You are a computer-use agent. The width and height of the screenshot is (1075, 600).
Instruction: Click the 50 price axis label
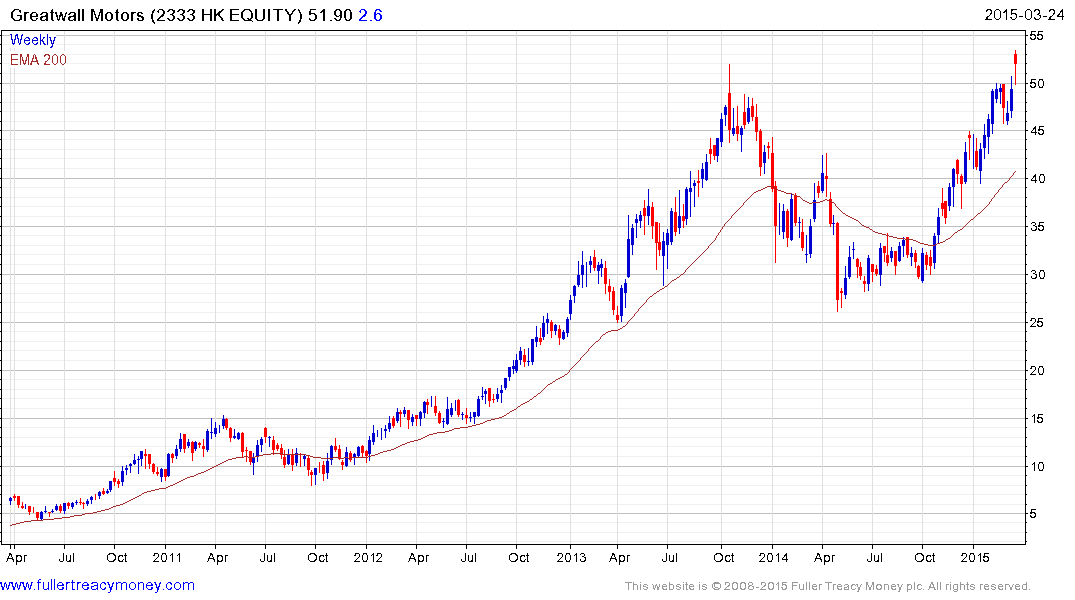pos(1037,84)
